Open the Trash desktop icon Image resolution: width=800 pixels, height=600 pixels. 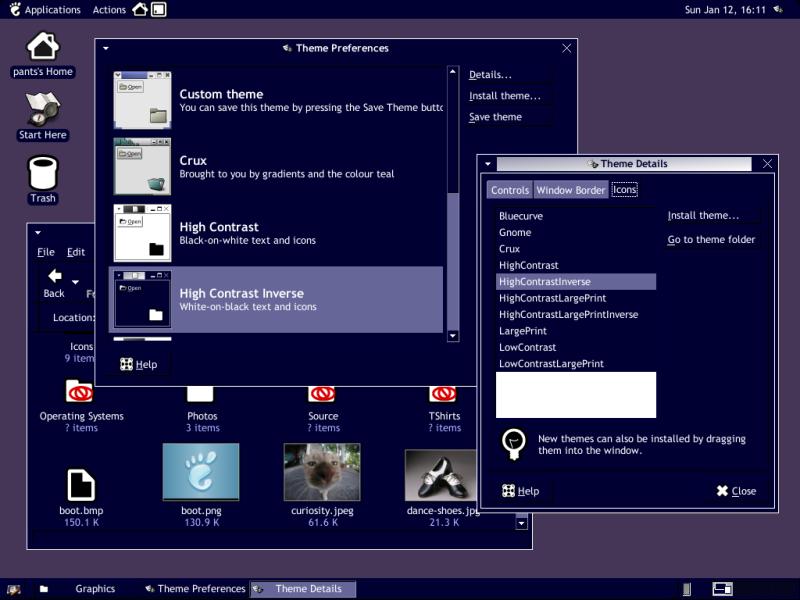43,173
